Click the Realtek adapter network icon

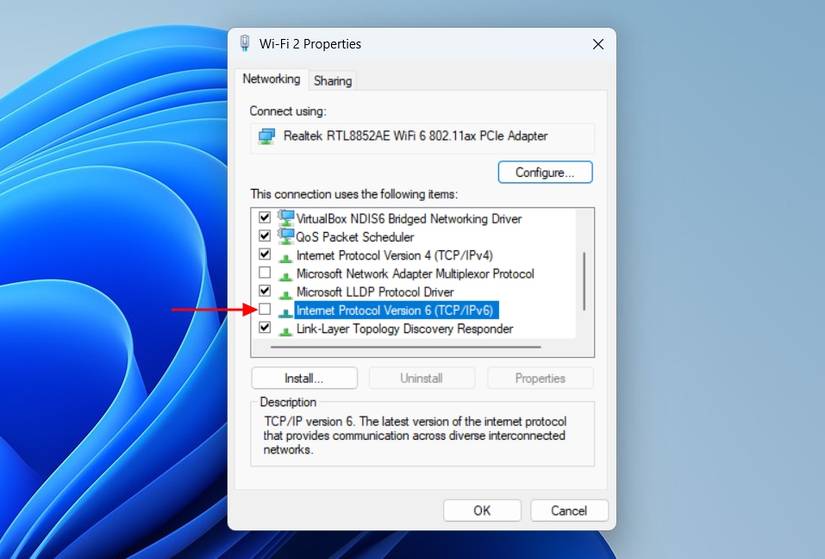pyautogui.click(x=266, y=136)
